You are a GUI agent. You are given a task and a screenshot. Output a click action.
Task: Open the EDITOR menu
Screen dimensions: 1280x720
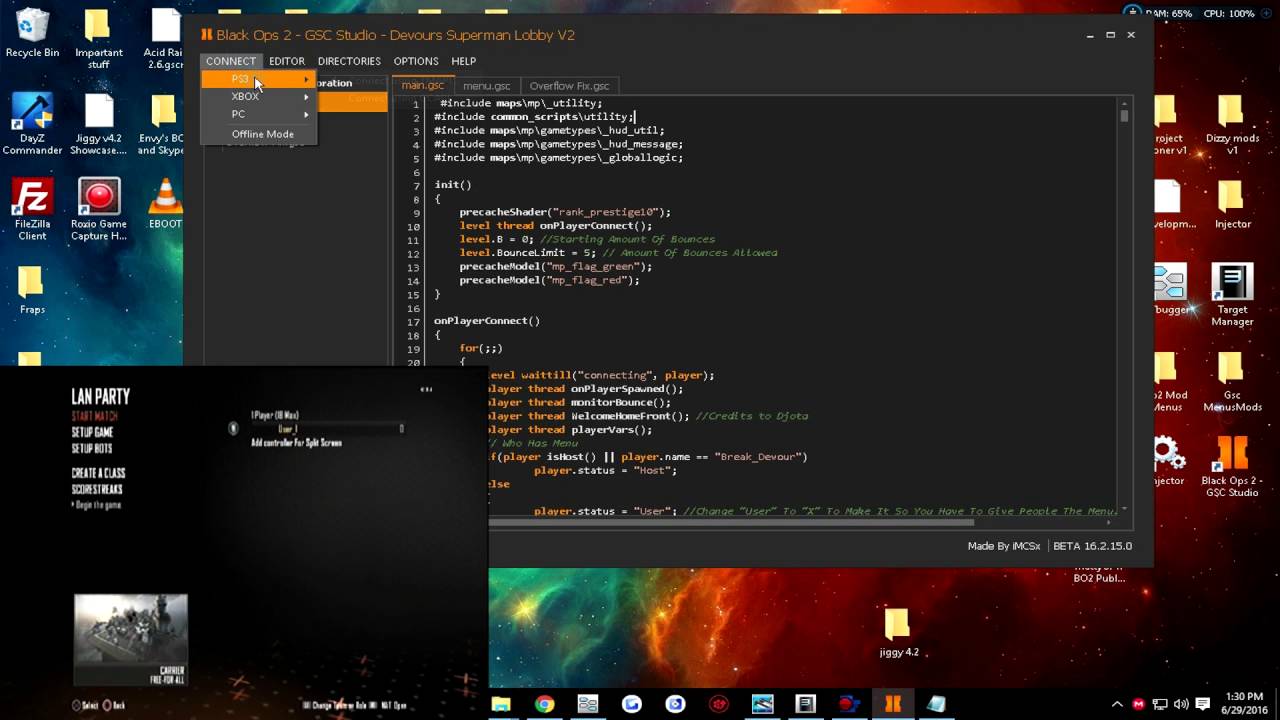pyautogui.click(x=287, y=61)
